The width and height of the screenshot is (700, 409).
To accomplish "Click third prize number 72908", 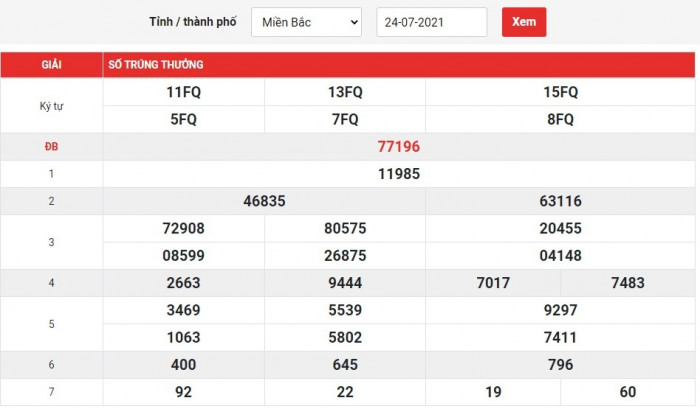I will pyautogui.click(x=183, y=228).
